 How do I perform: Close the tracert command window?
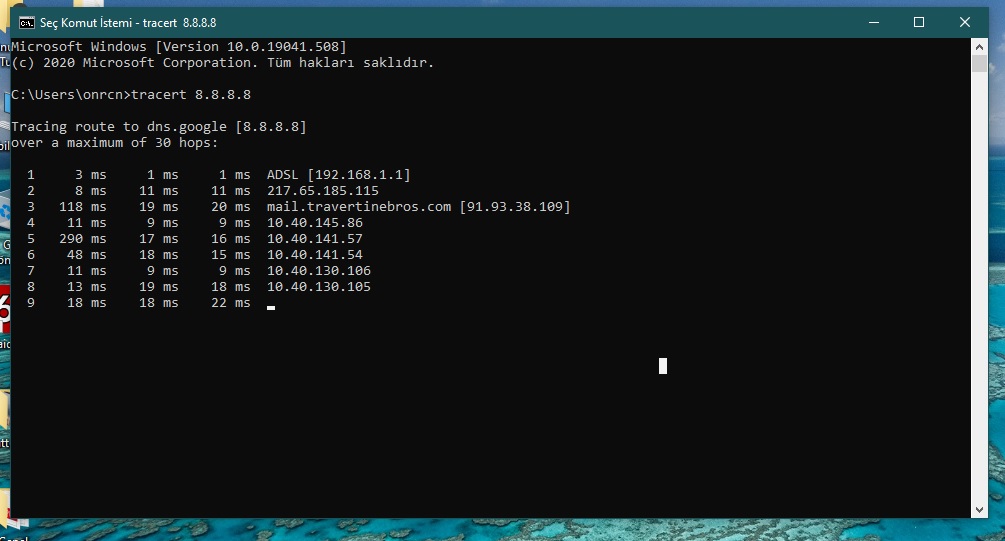965,22
